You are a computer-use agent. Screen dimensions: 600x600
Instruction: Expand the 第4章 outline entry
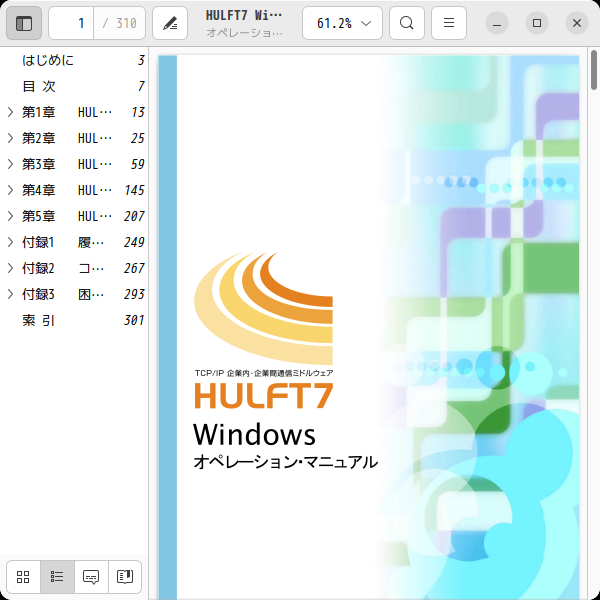pyautogui.click(x=10, y=190)
